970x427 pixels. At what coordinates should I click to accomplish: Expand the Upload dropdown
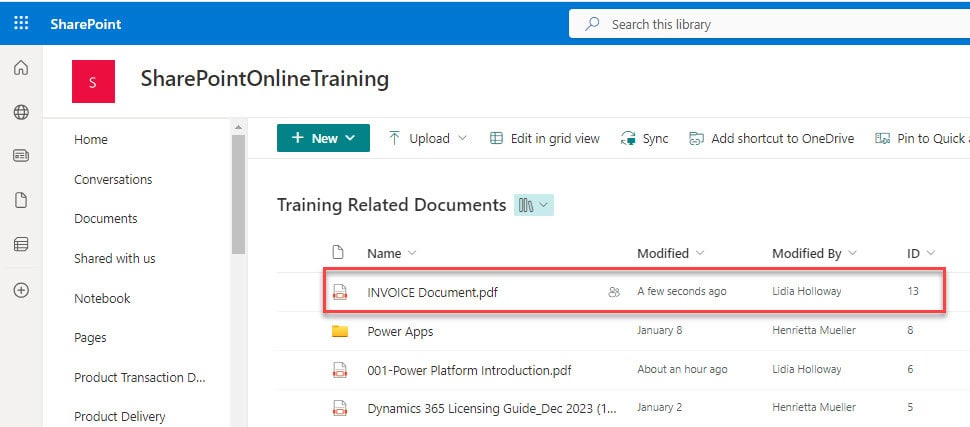(x=462, y=138)
